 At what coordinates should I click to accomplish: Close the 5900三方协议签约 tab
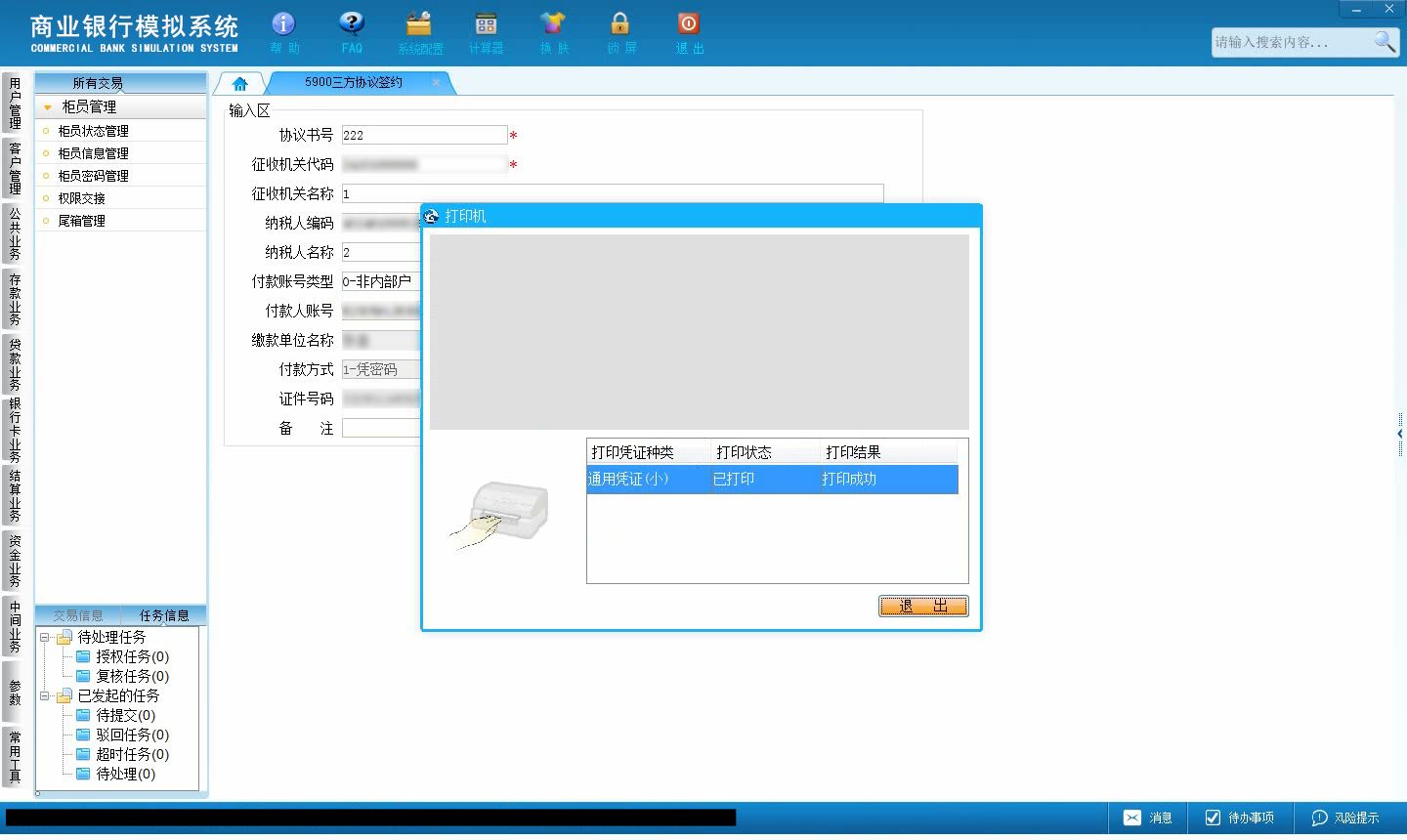(436, 82)
